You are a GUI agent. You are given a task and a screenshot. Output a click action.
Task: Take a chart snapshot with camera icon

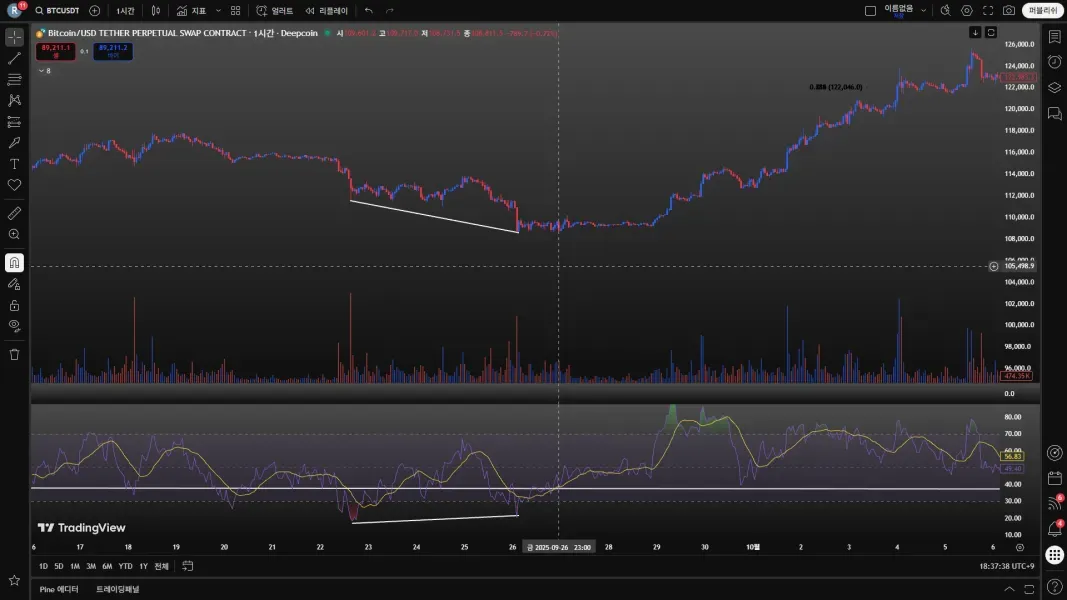(x=1008, y=11)
